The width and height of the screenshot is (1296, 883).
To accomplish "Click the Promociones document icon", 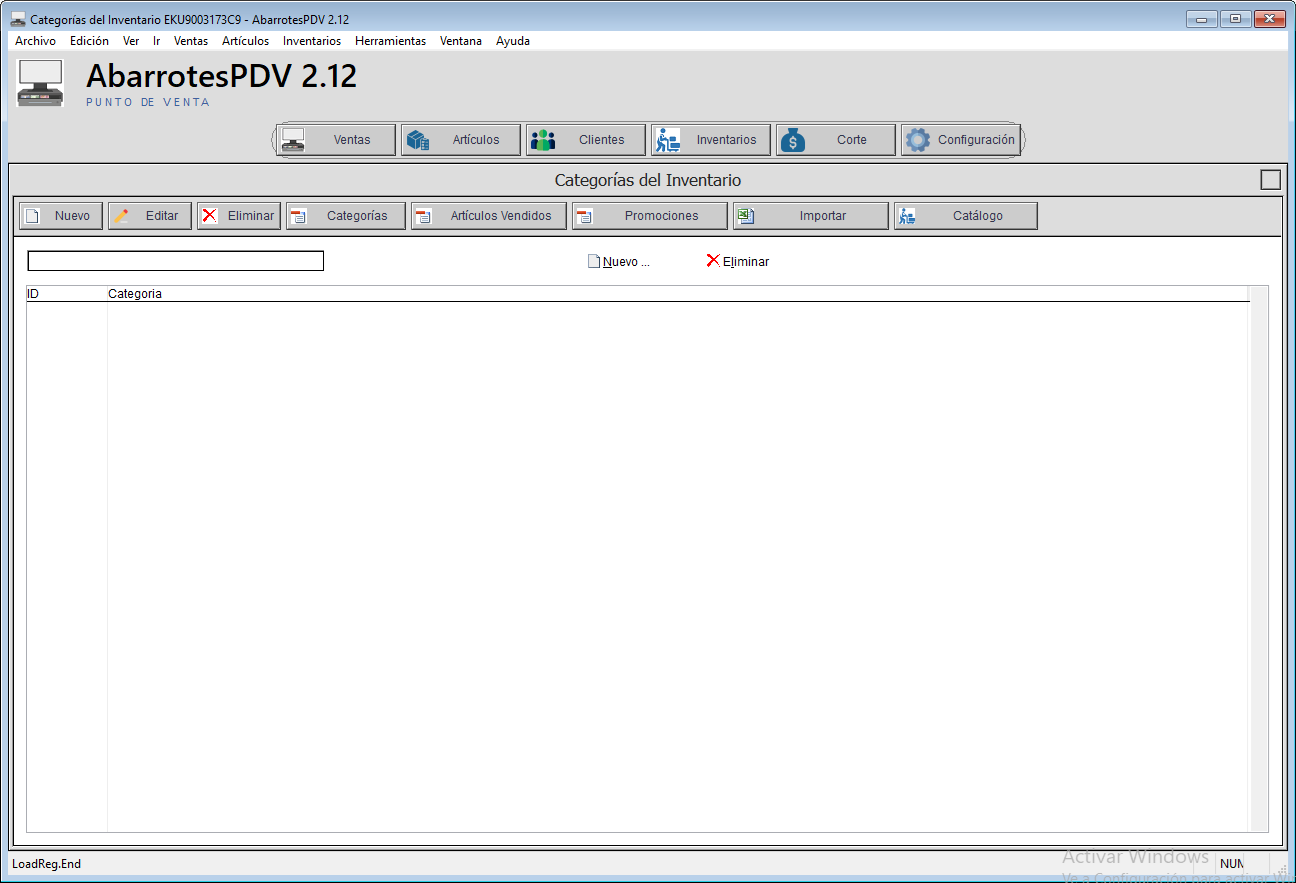I will click(585, 216).
